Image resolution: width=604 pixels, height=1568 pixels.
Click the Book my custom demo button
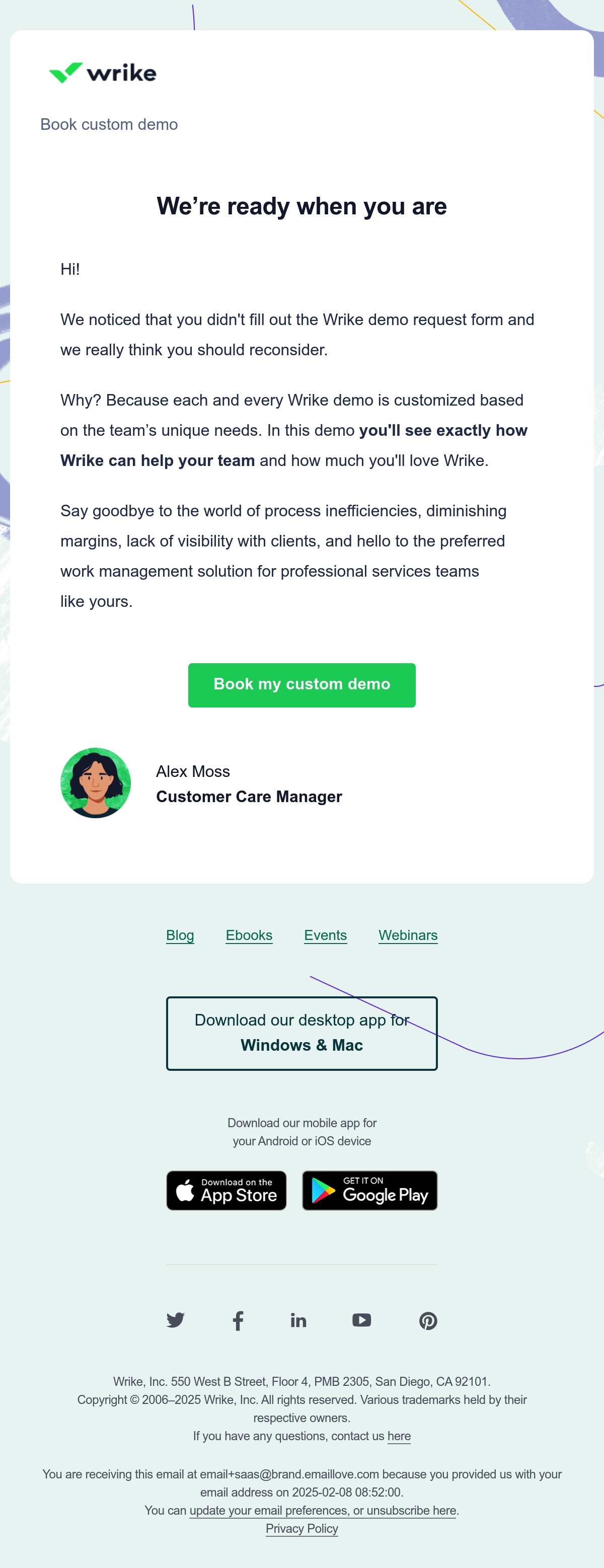(x=302, y=685)
